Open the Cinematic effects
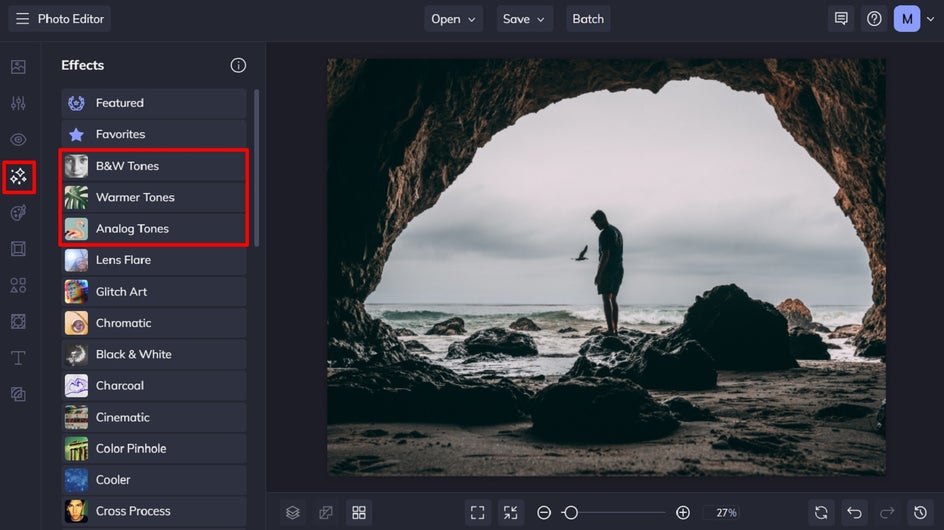This screenshot has width=944, height=530. pos(154,417)
